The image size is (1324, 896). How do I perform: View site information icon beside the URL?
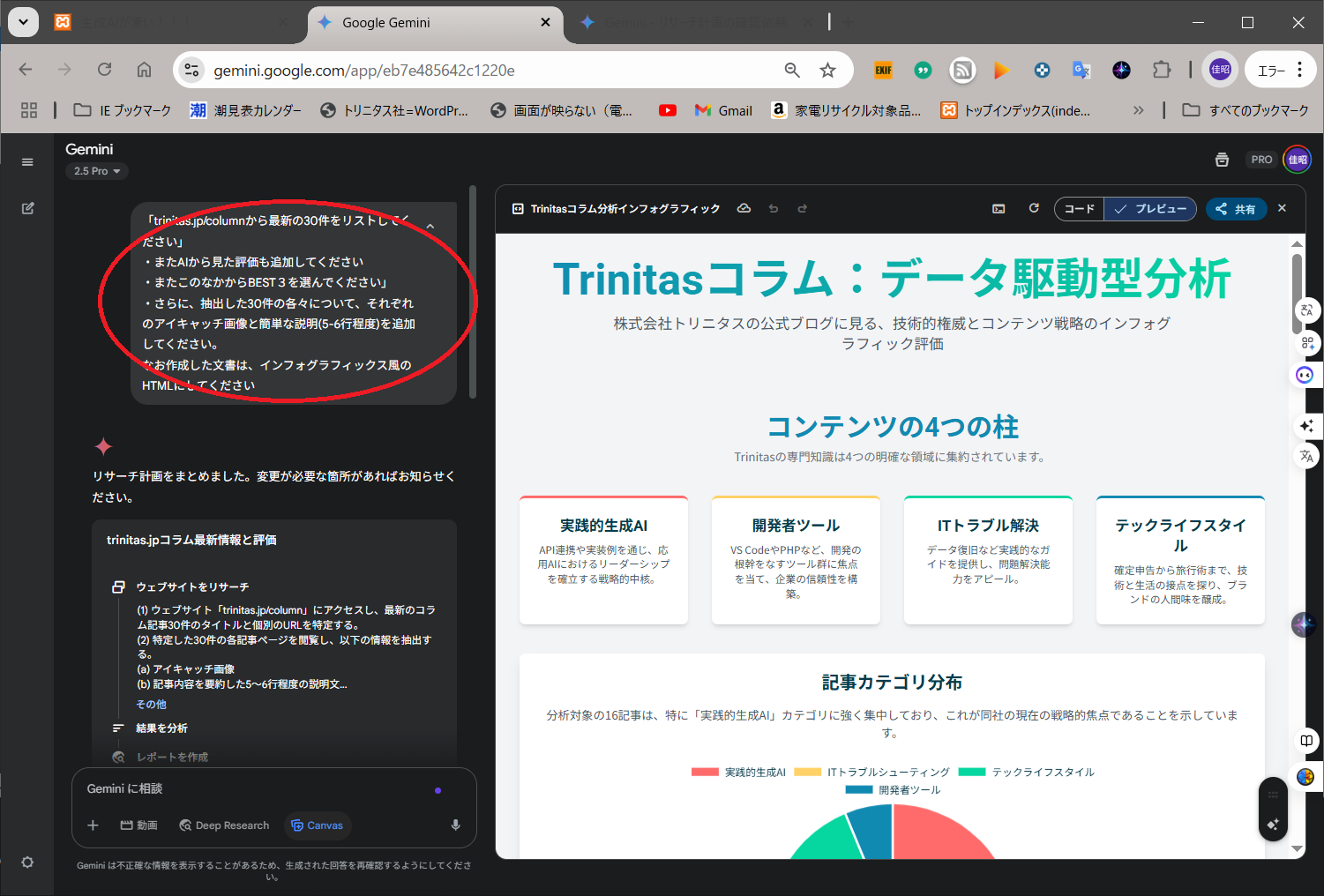[x=191, y=71]
